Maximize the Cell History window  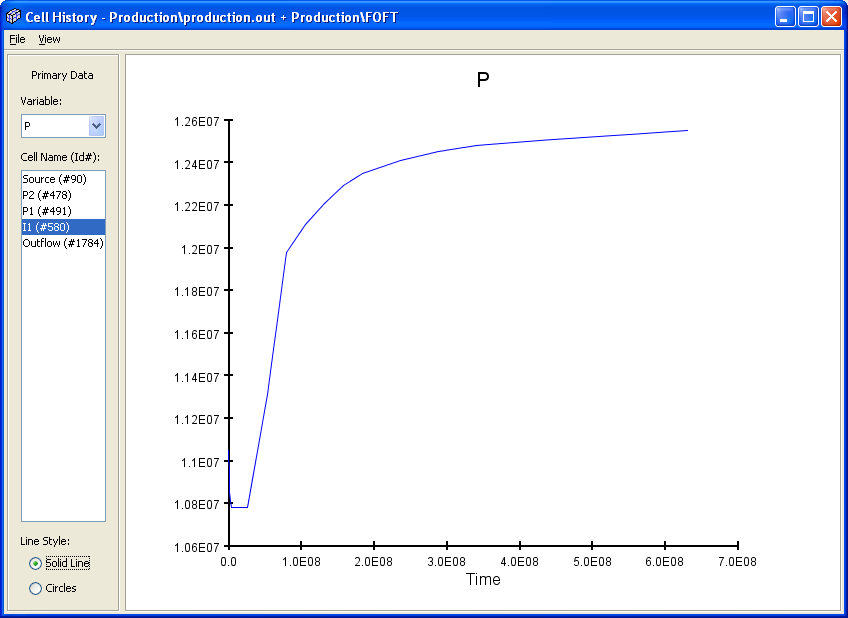[x=808, y=17]
